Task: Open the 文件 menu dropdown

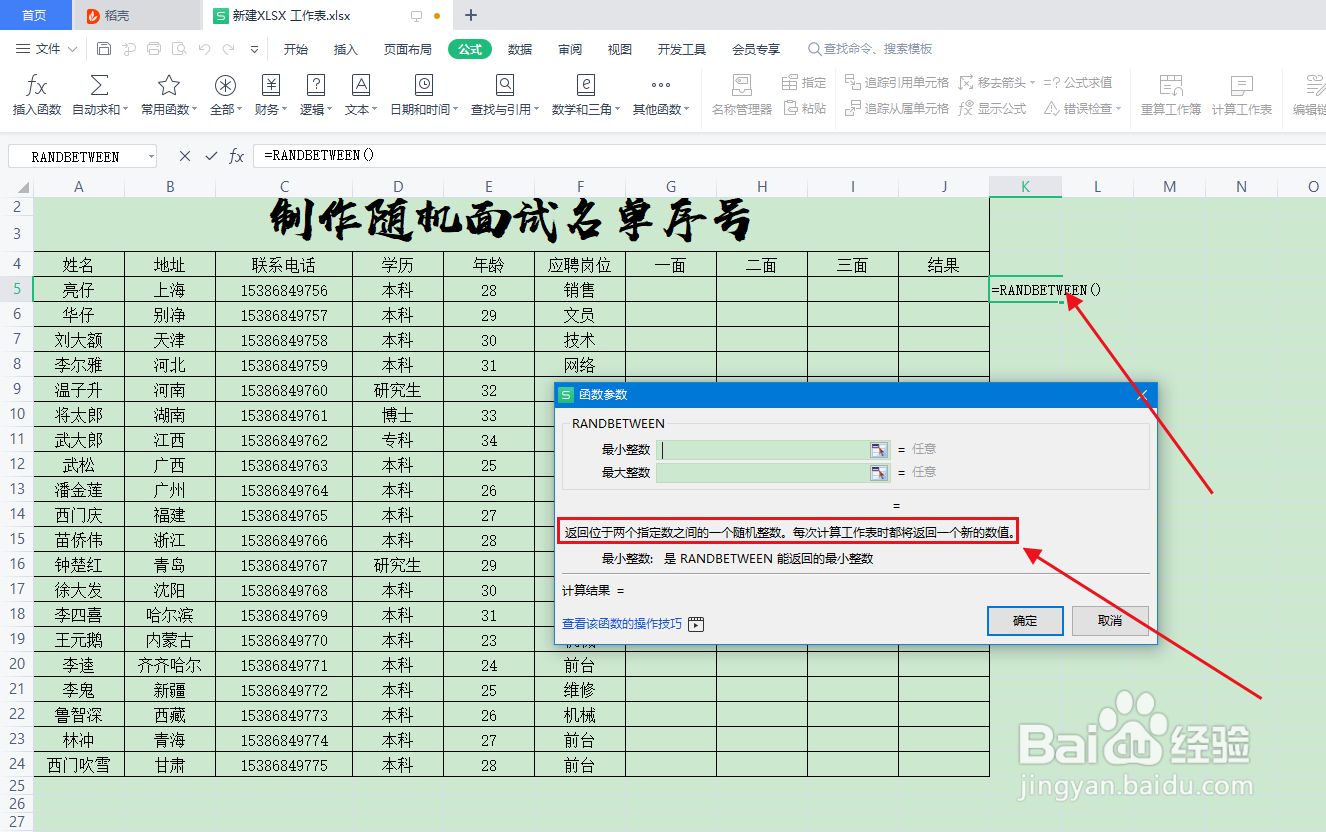Action: coord(47,49)
